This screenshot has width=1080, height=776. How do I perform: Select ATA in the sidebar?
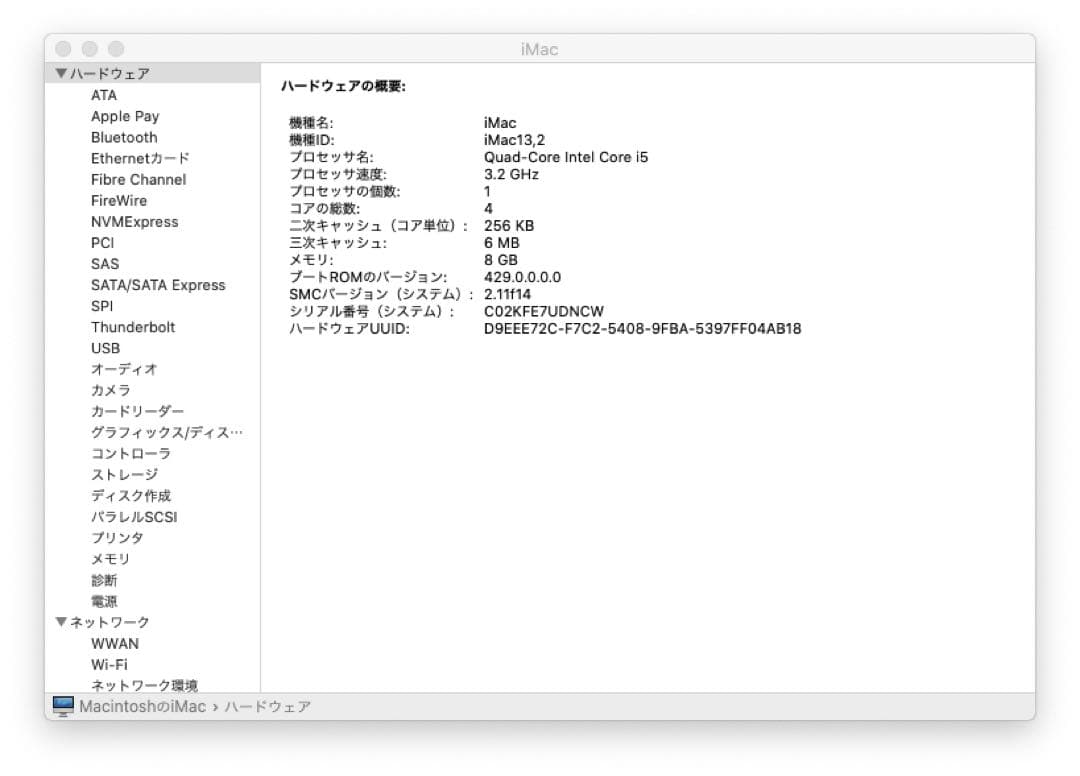click(104, 95)
